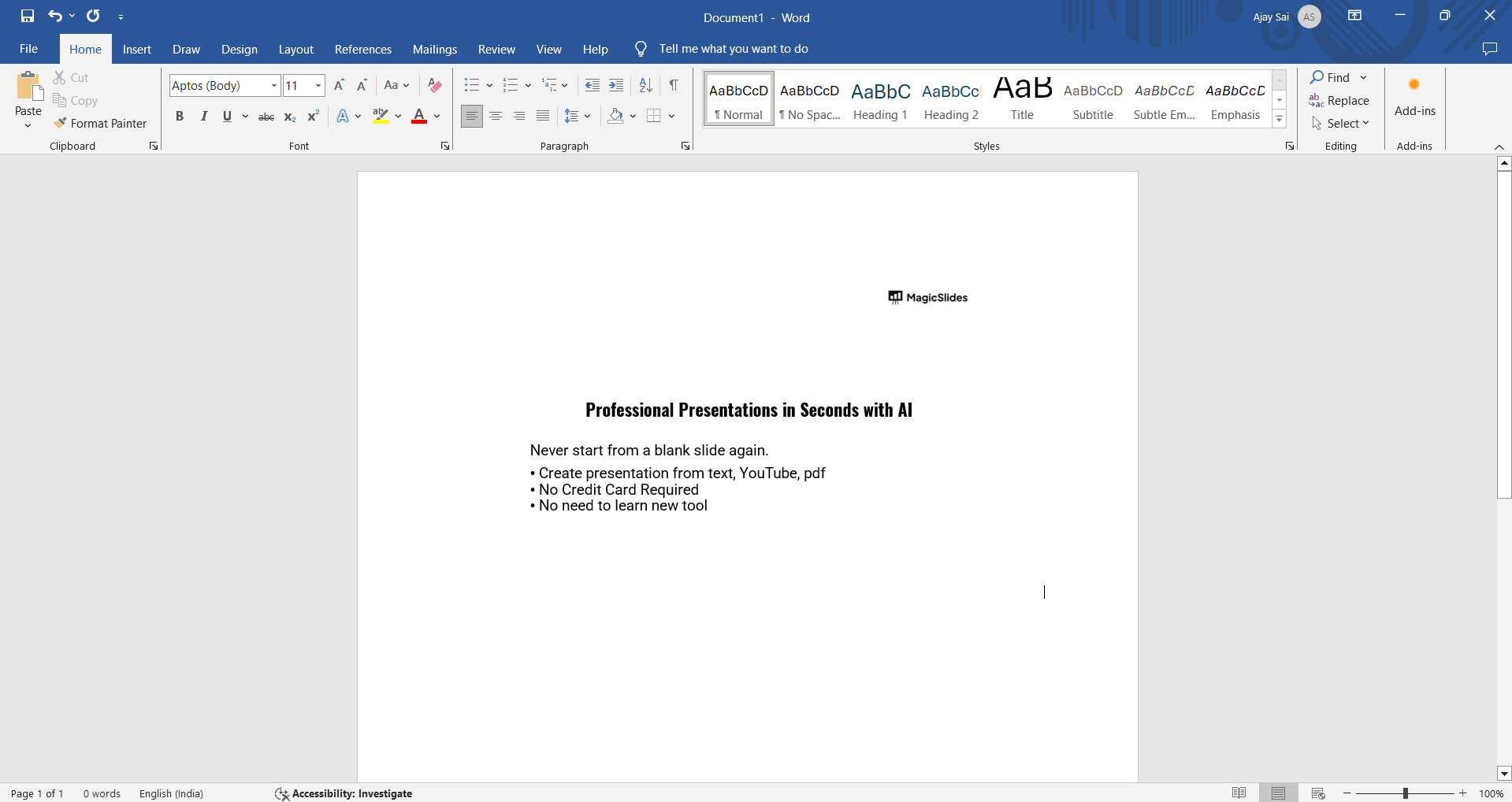1512x802 pixels.
Task: Show or hide paragraph marks
Action: tap(674, 85)
